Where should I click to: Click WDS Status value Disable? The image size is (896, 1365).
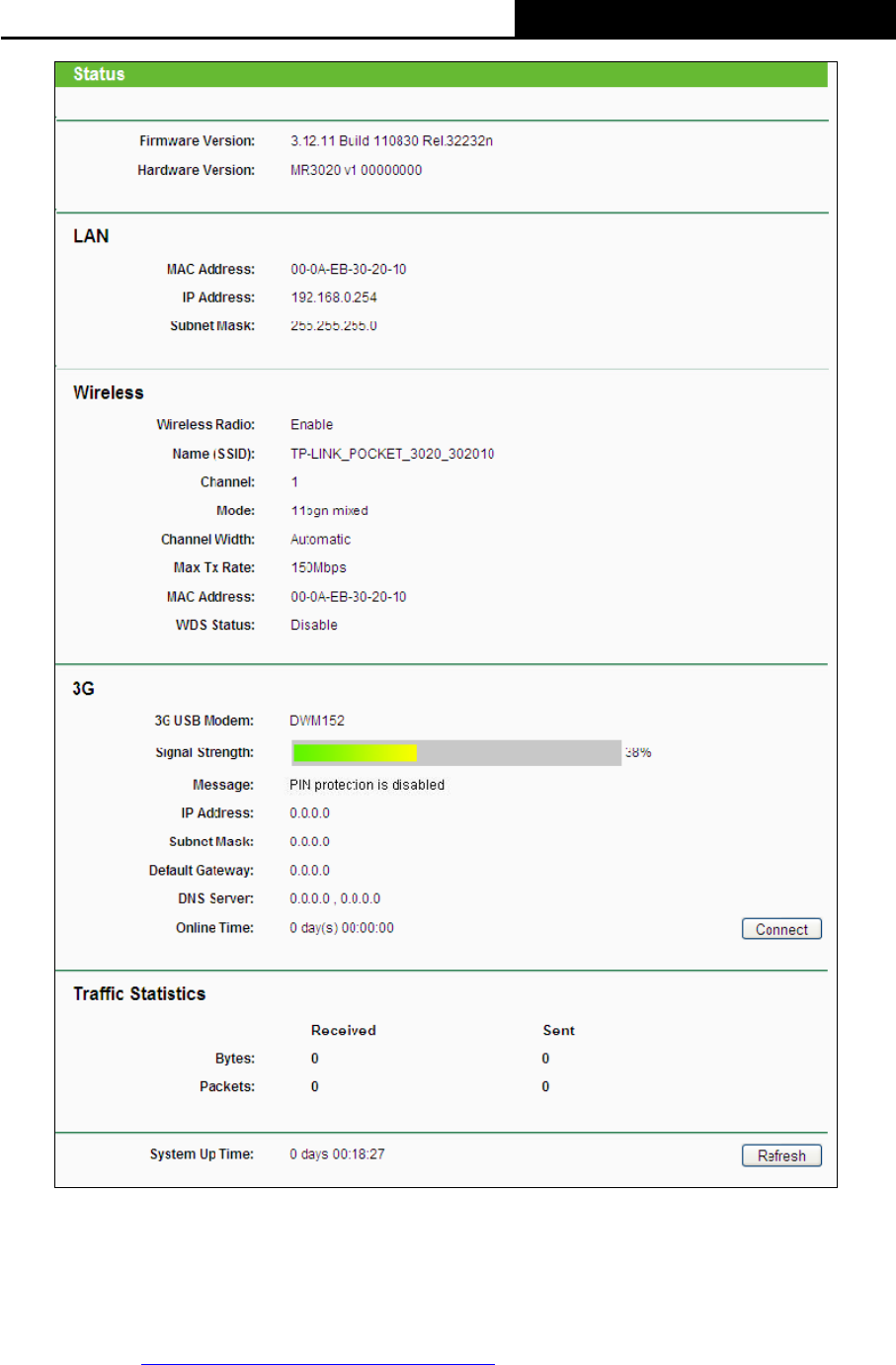[313, 626]
